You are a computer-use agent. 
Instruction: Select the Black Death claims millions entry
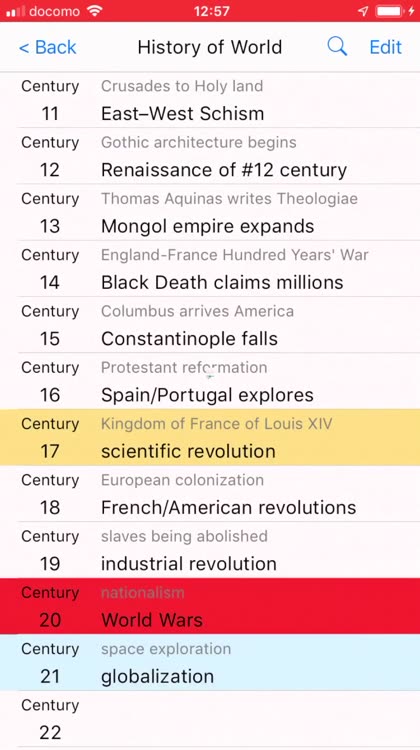click(210, 269)
